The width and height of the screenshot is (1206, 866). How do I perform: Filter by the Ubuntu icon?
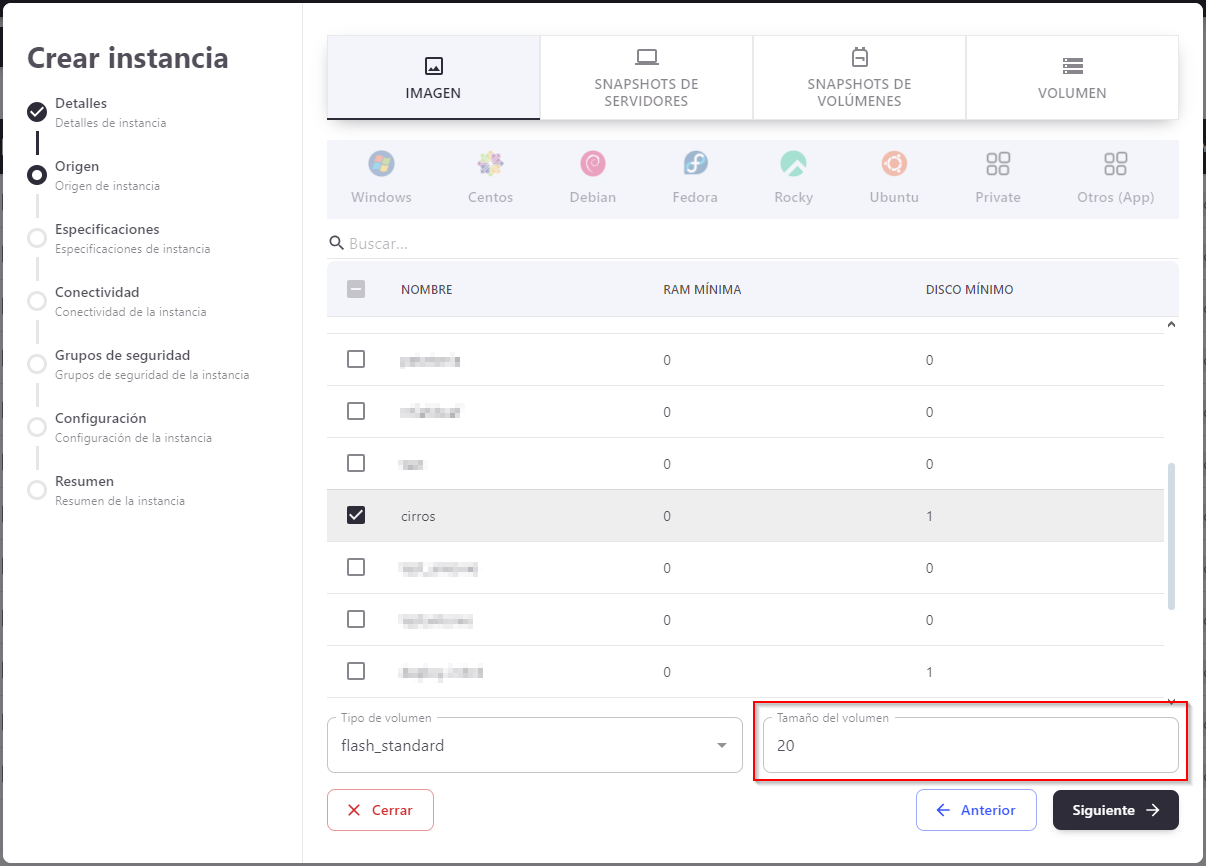click(x=893, y=164)
